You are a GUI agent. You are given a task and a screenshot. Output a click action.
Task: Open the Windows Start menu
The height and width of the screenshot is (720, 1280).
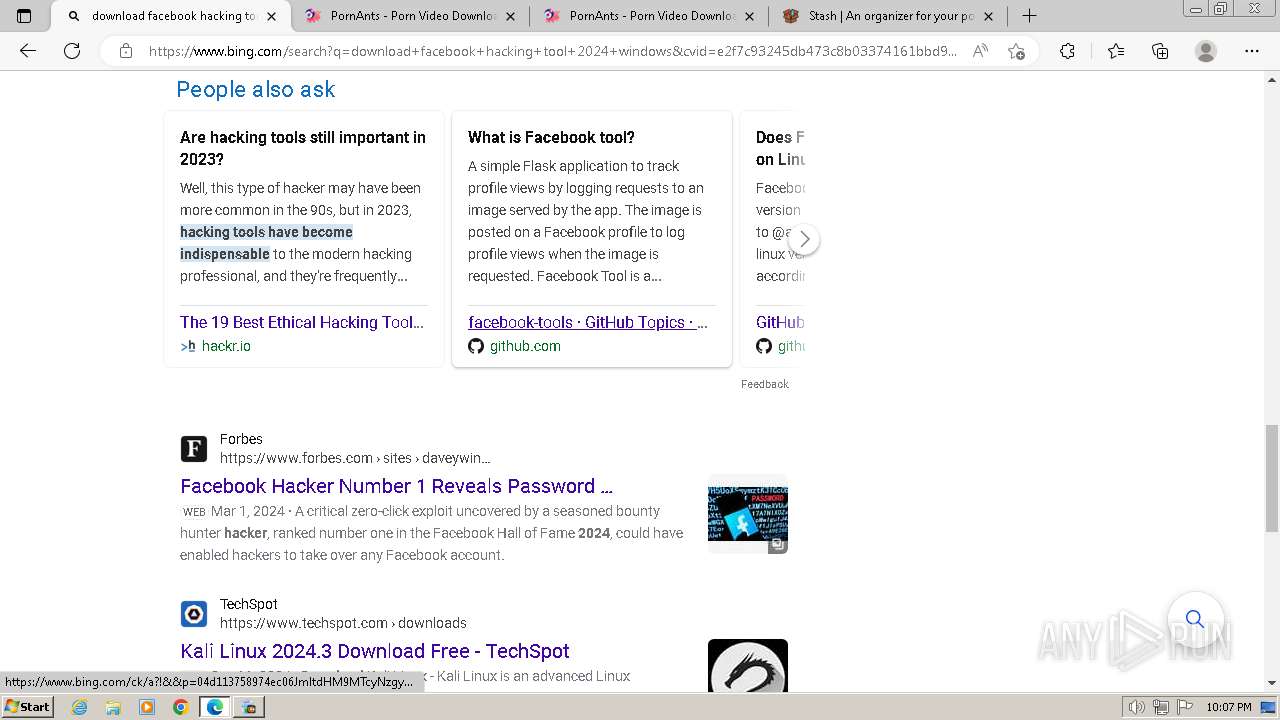coord(28,707)
